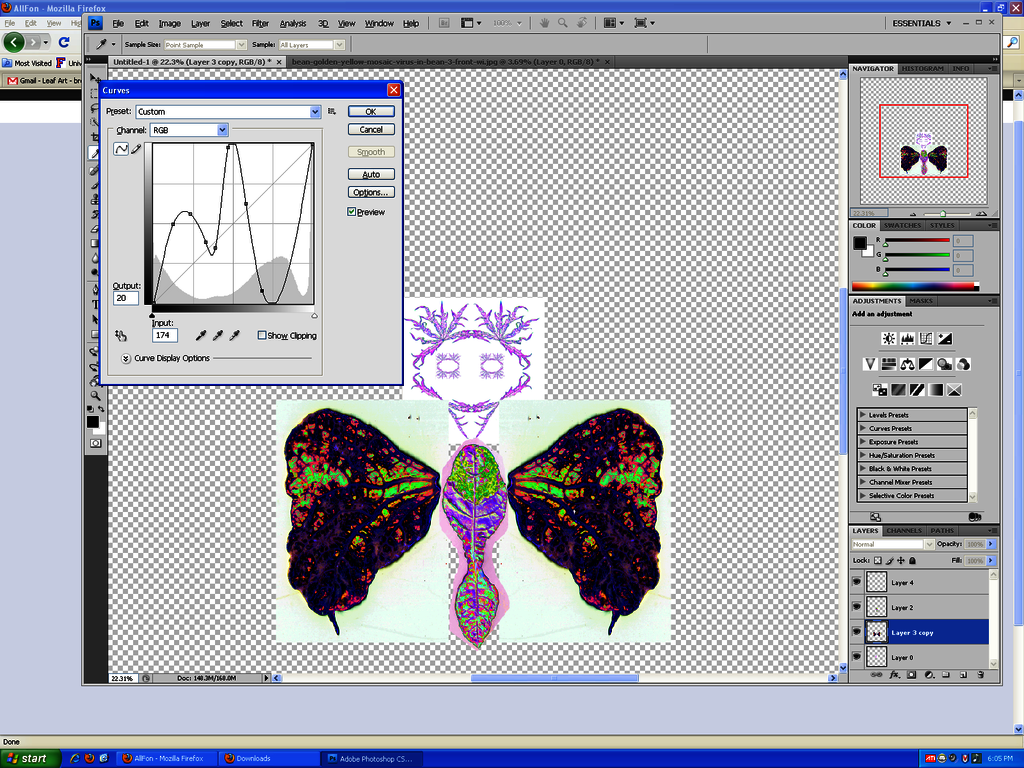Open the Analysis menu
The height and width of the screenshot is (768, 1024).
(x=293, y=24)
